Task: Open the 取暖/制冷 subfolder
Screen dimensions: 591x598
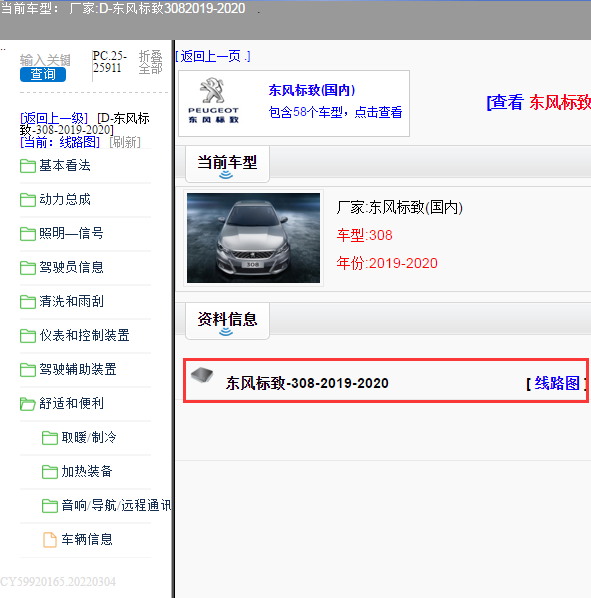Action: point(89,437)
